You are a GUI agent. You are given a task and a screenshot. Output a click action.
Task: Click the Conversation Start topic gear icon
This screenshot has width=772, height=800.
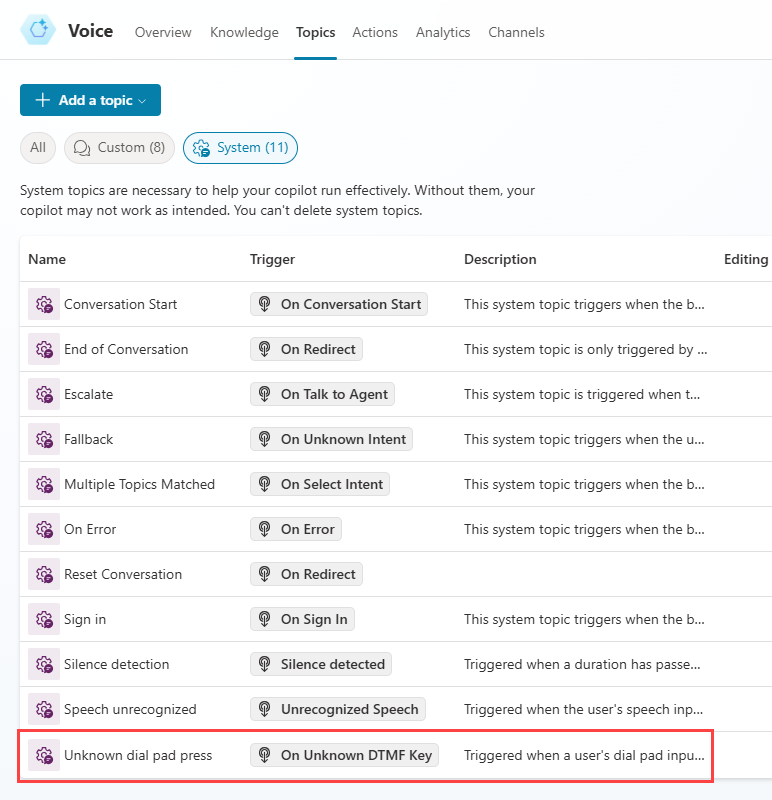(44, 304)
